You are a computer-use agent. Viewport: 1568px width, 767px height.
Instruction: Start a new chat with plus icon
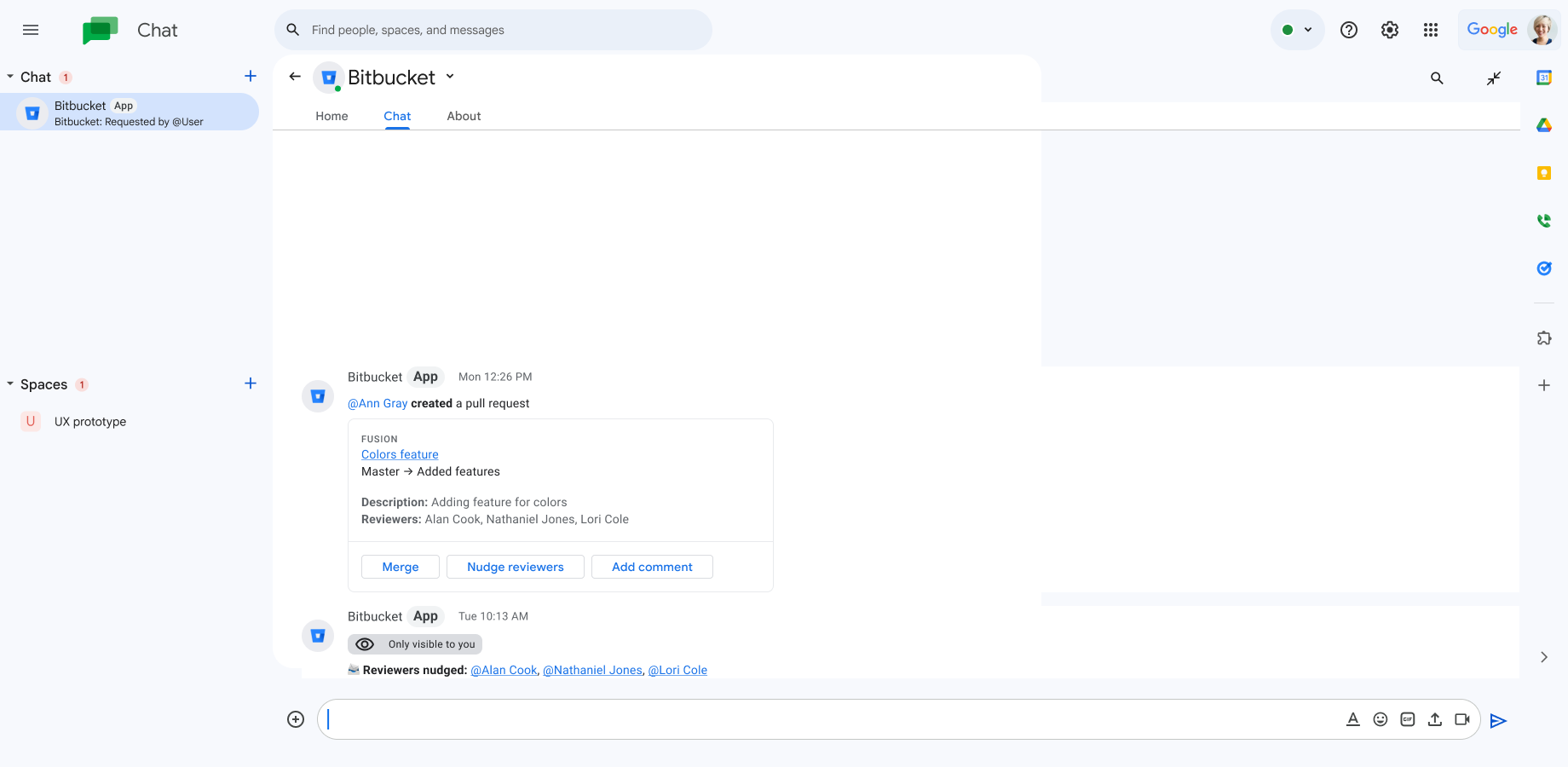coord(251,77)
